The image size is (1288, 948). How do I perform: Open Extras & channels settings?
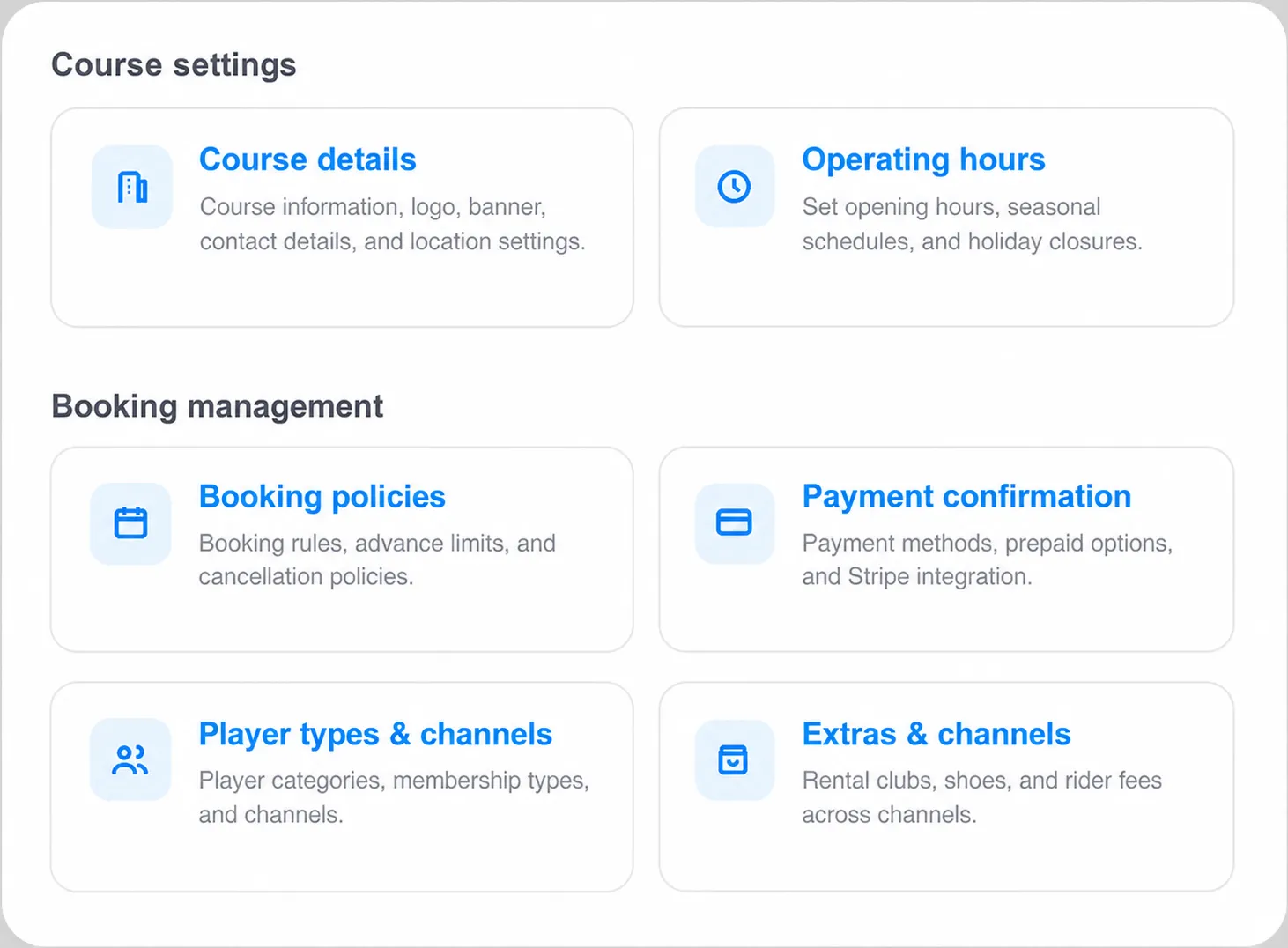click(x=936, y=734)
